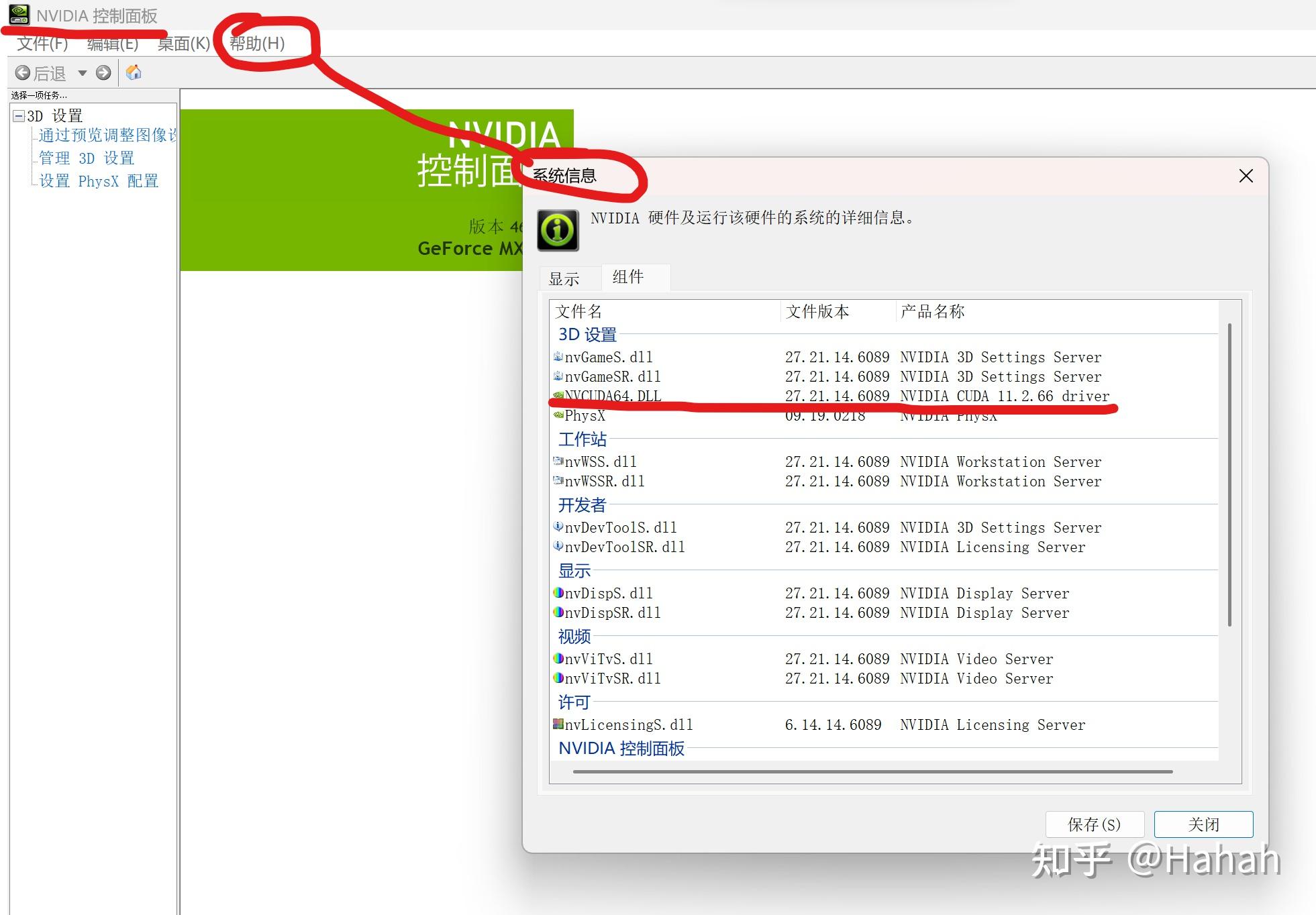
Task: Click the Forward arrow icon in toolbar
Action: (x=103, y=72)
